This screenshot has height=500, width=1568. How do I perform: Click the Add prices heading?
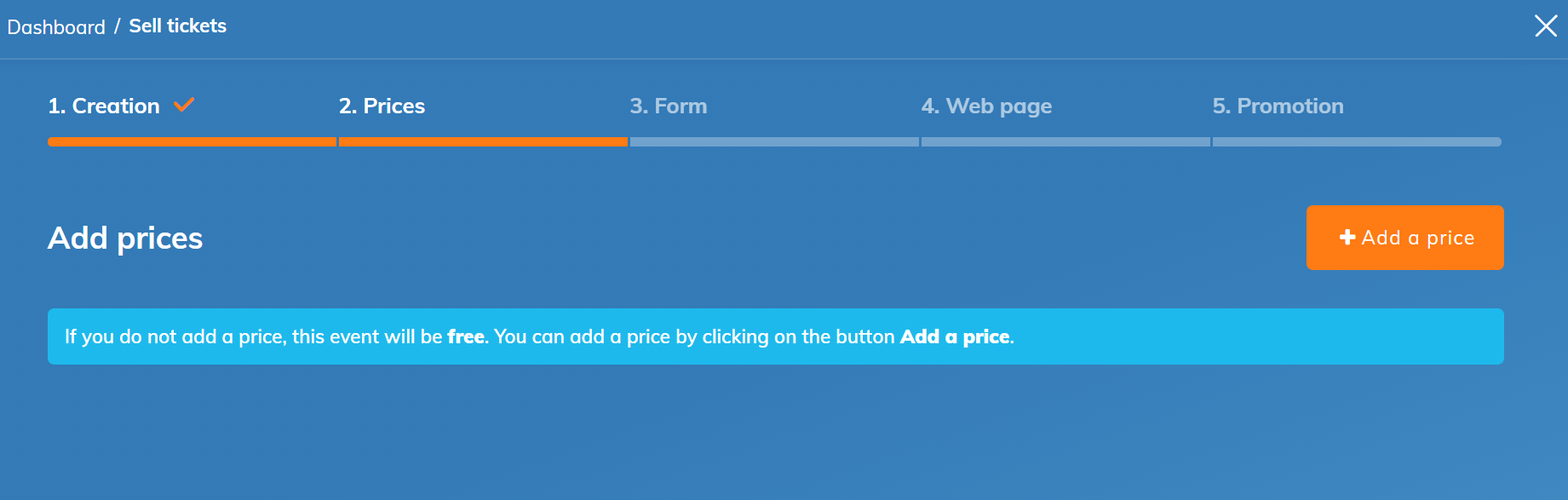coord(125,239)
